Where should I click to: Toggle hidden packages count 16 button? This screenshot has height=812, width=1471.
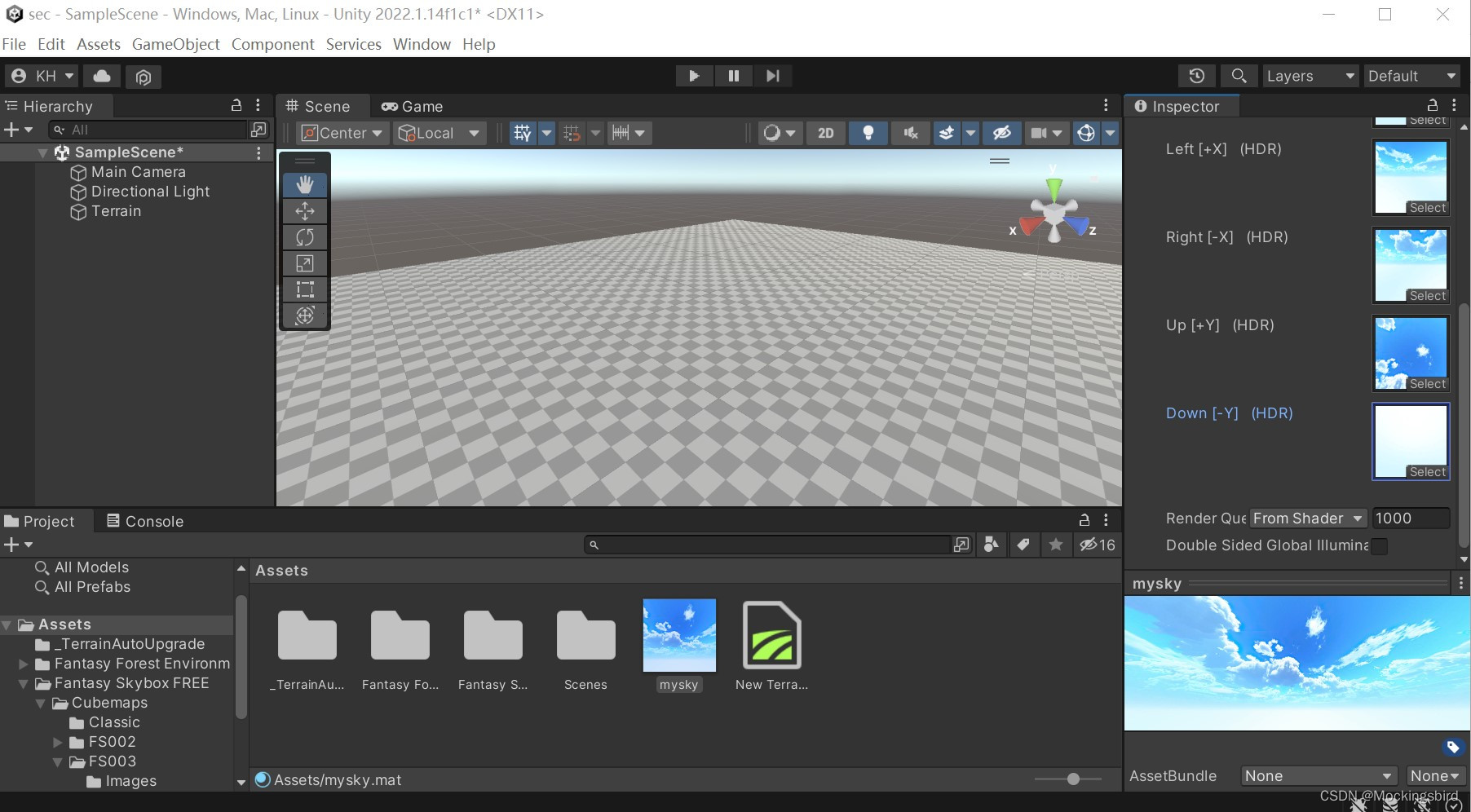coord(1098,545)
